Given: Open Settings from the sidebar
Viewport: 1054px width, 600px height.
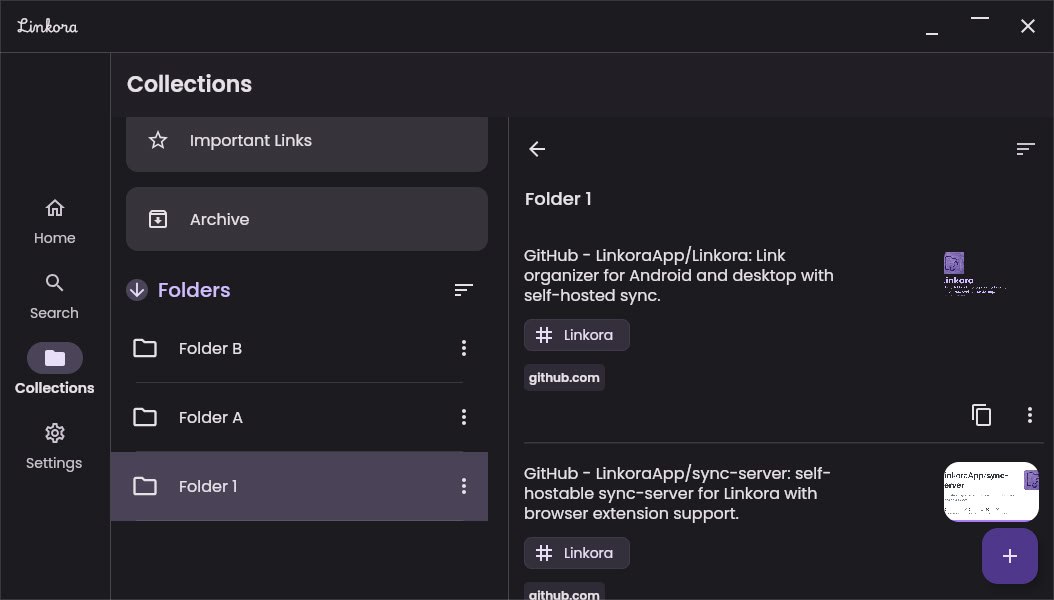Looking at the screenshot, I should pyautogui.click(x=55, y=446).
